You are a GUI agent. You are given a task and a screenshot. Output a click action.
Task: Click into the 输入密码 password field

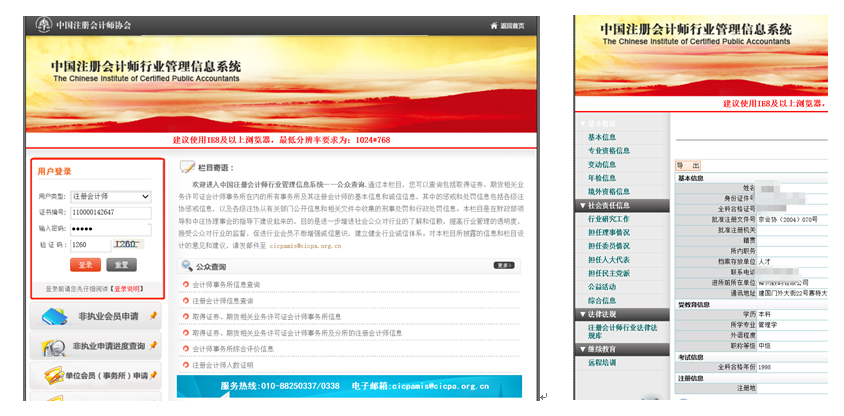tap(111, 228)
